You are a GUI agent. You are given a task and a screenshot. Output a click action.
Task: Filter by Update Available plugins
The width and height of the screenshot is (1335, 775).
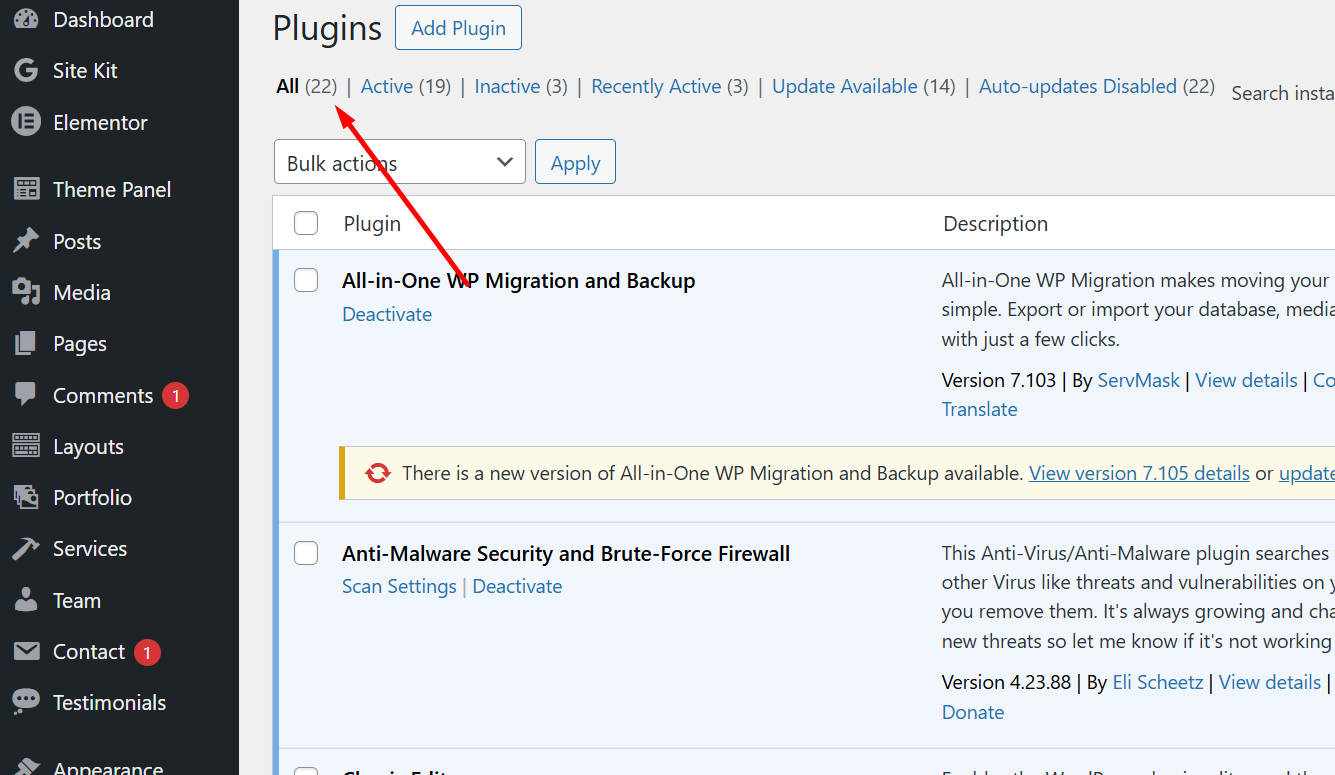(864, 86)
